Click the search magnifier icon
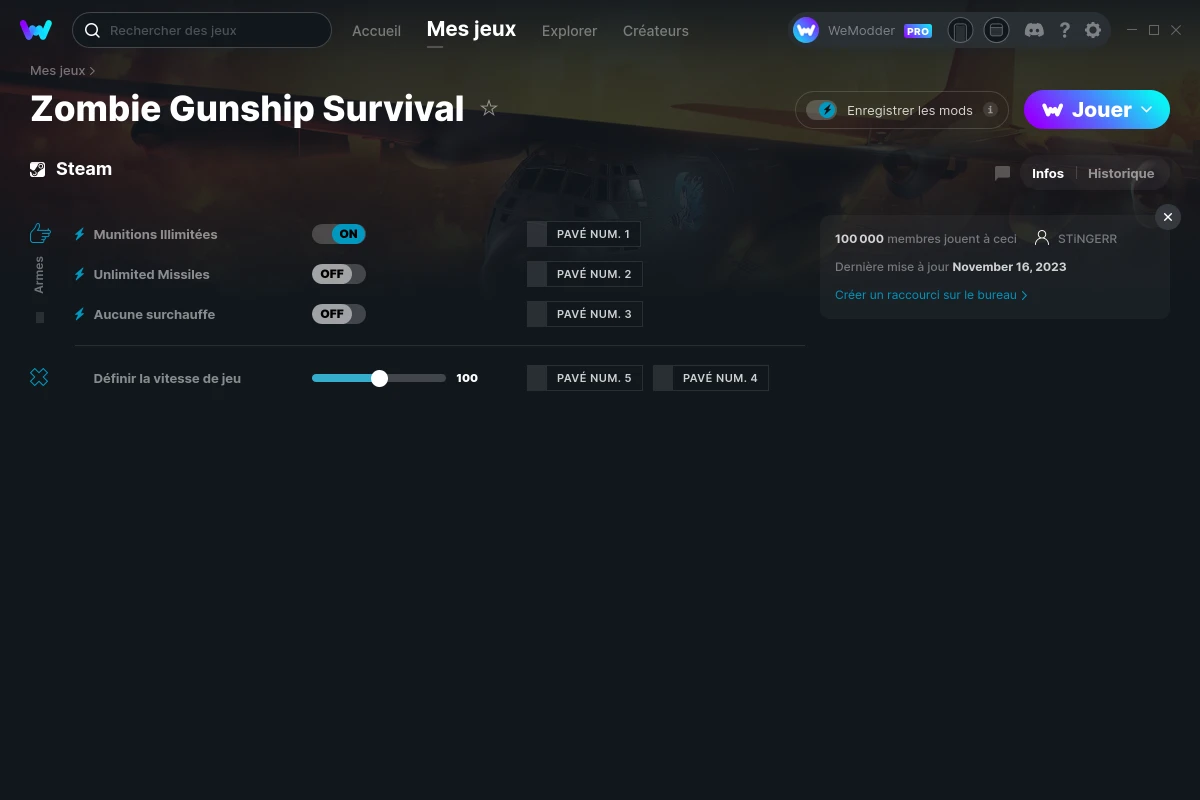 coord(92,30)
